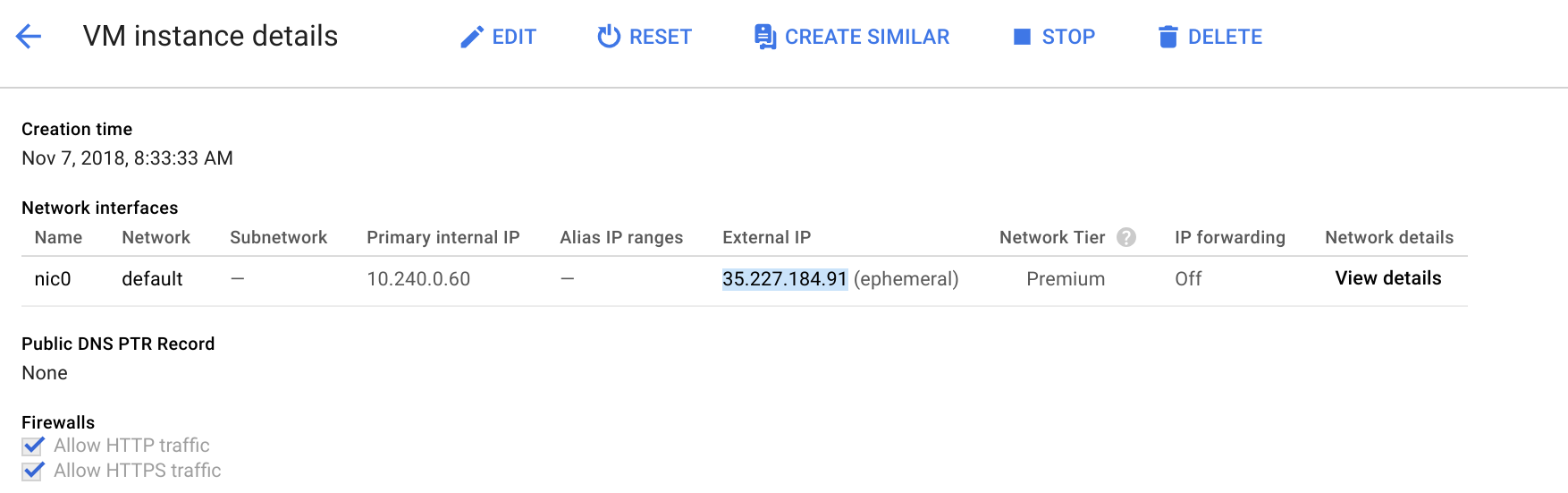Open the View details network link
The width and height of the screenshot is (1568, 493).
tap(1387, 278)
